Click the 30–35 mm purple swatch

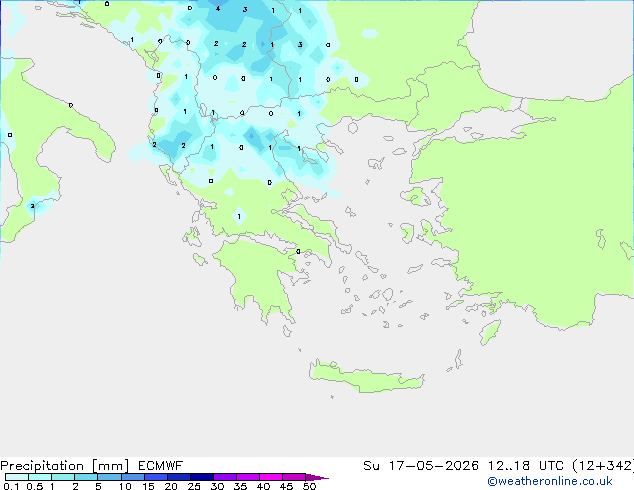pyautogui.click(x=225, y=477)
